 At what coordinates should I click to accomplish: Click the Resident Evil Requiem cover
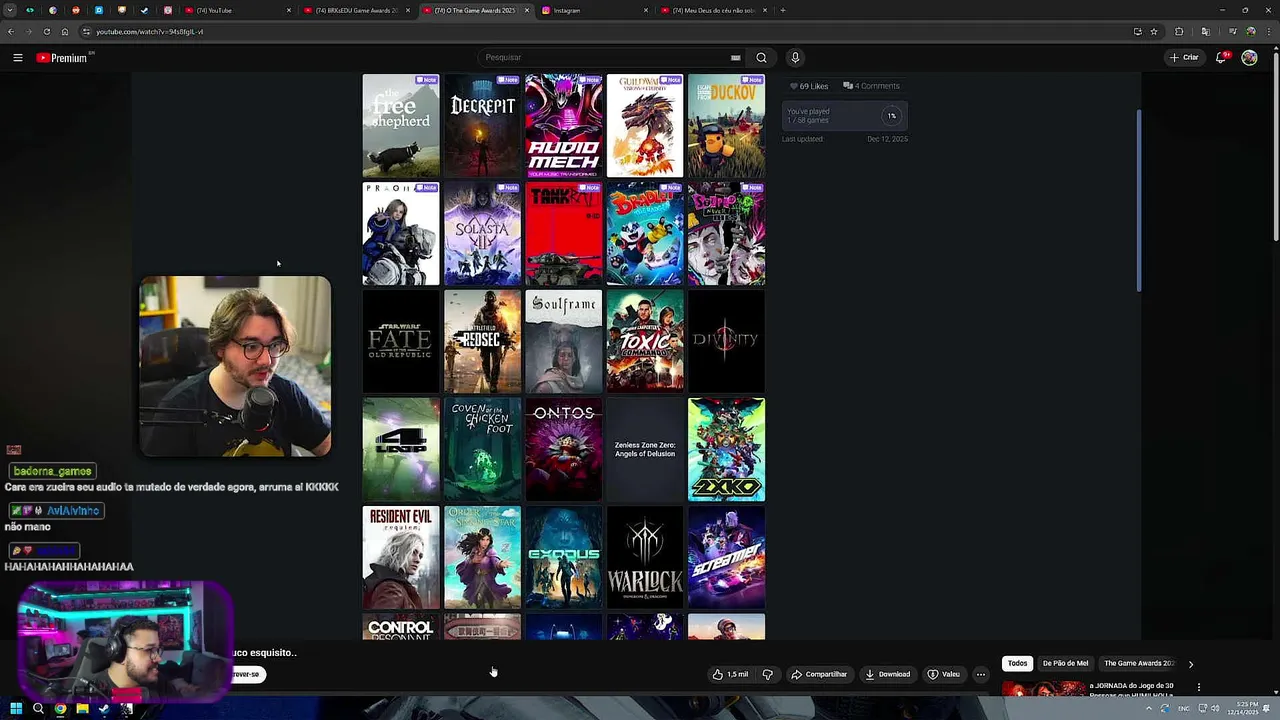[x=401, y=557]
